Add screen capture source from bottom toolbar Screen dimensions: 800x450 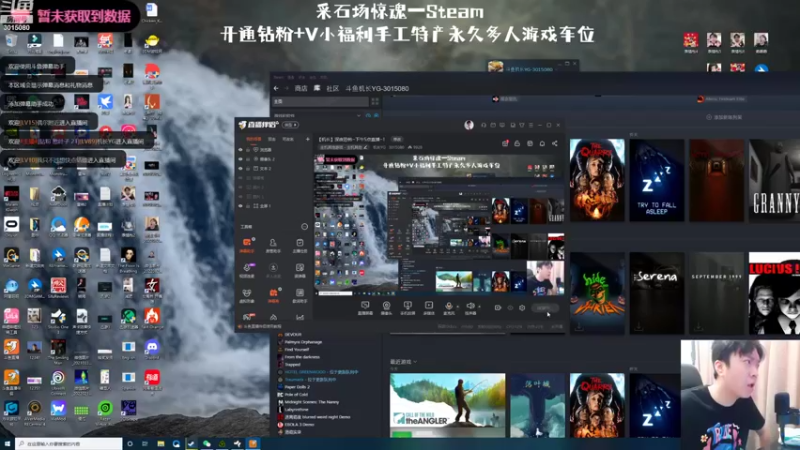[x=365, y=307]
